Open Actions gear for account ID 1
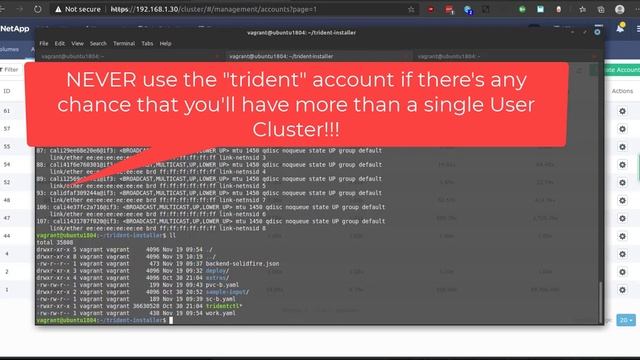The height and width of the screenshot is (360, 640). 622,290
